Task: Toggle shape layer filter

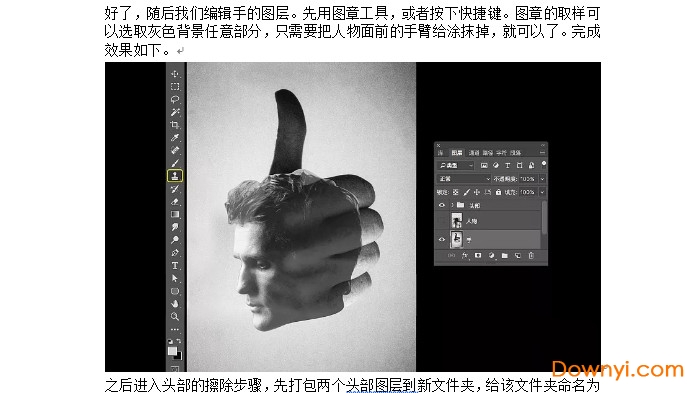Action: [x=519, y=165]
